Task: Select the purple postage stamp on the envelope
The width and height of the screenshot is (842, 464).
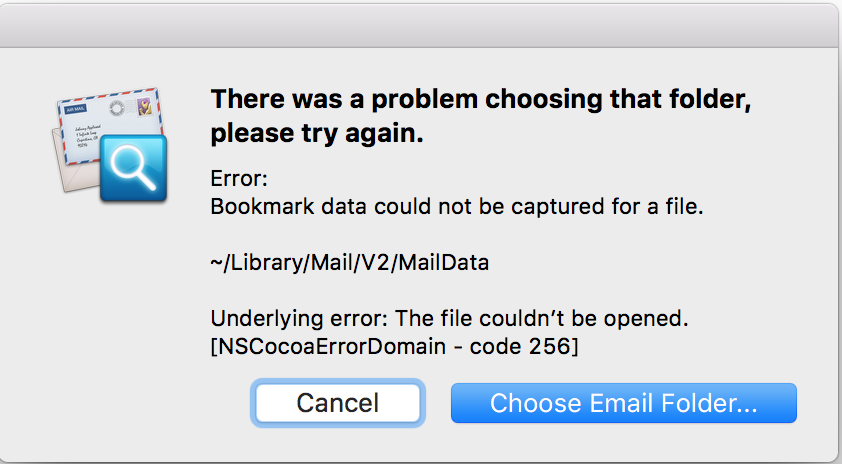Action: (144, 106)
